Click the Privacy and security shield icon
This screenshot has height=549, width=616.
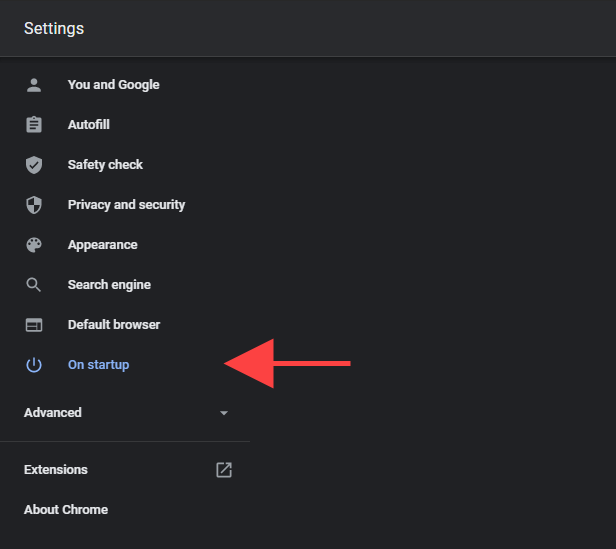(x=34, y=205)
